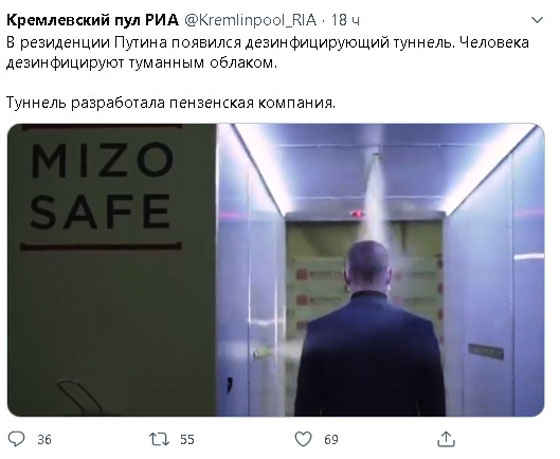The height and width of the screenshot is (459, 560).
Task: Click the MIZO SAFE sign in the video
Action: [101, 186]
